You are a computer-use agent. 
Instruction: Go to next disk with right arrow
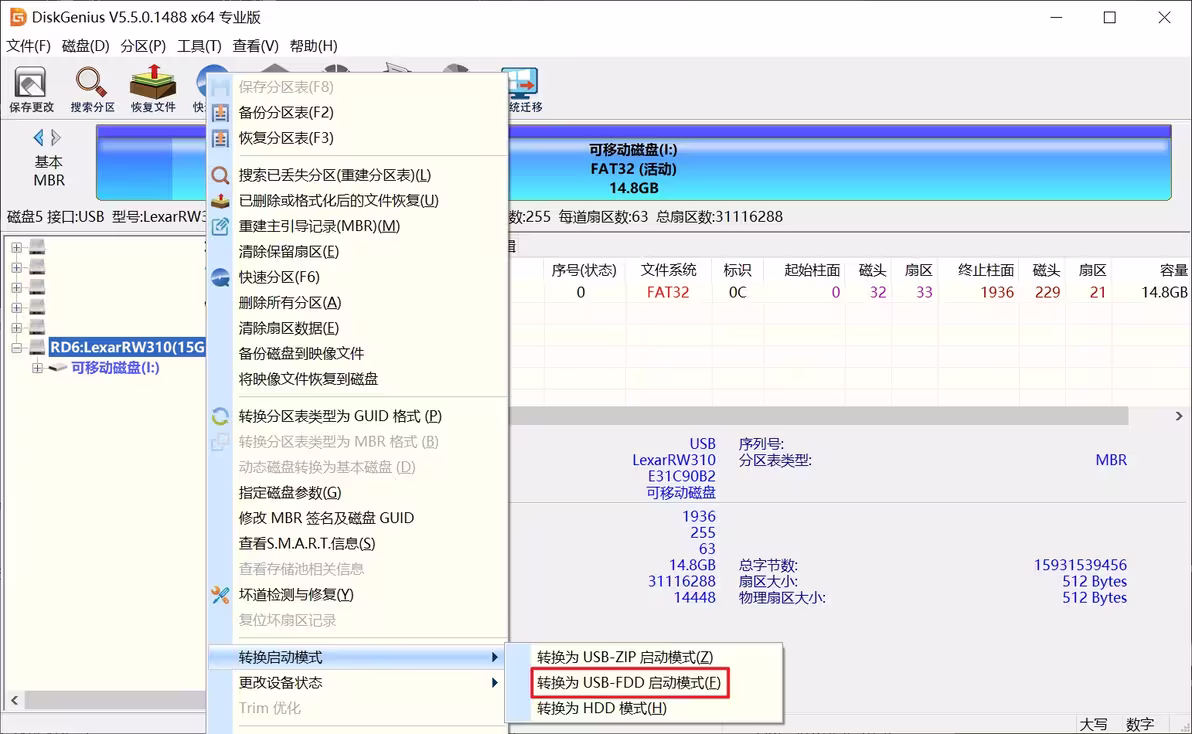click(x=55, y=138)
